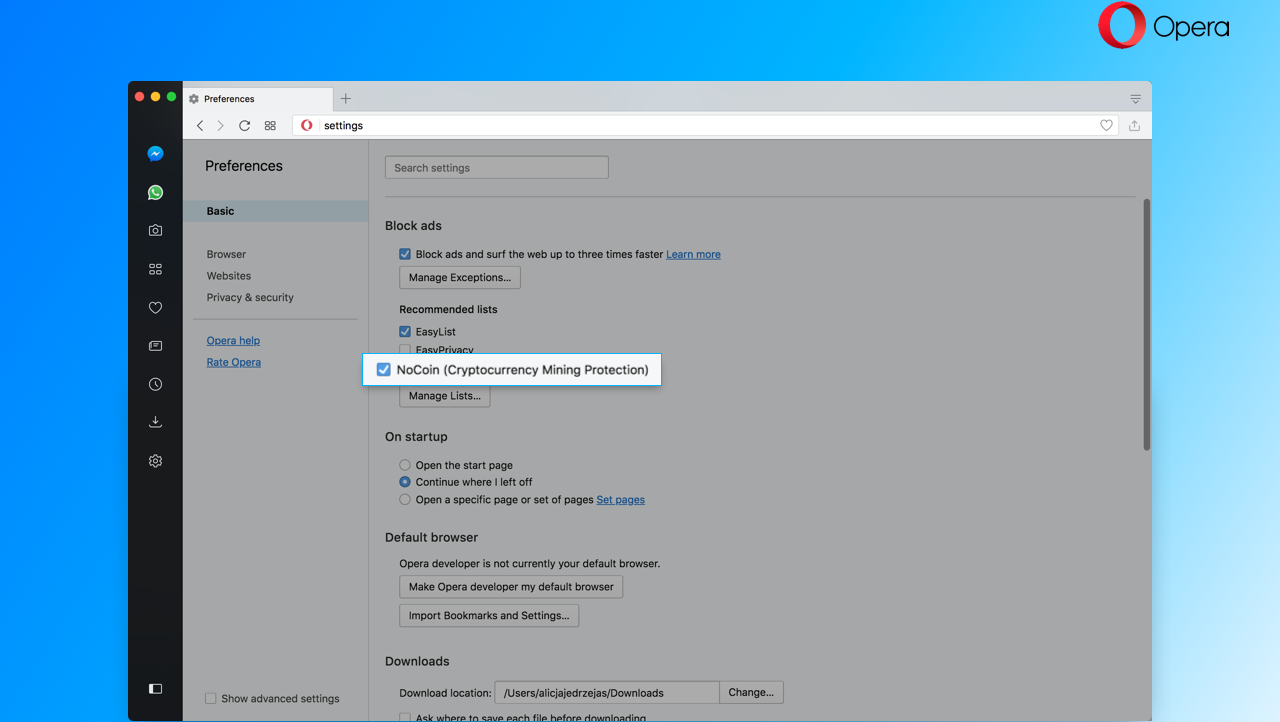Click the snapshot camera sidebar icon

tap(155, 230)
